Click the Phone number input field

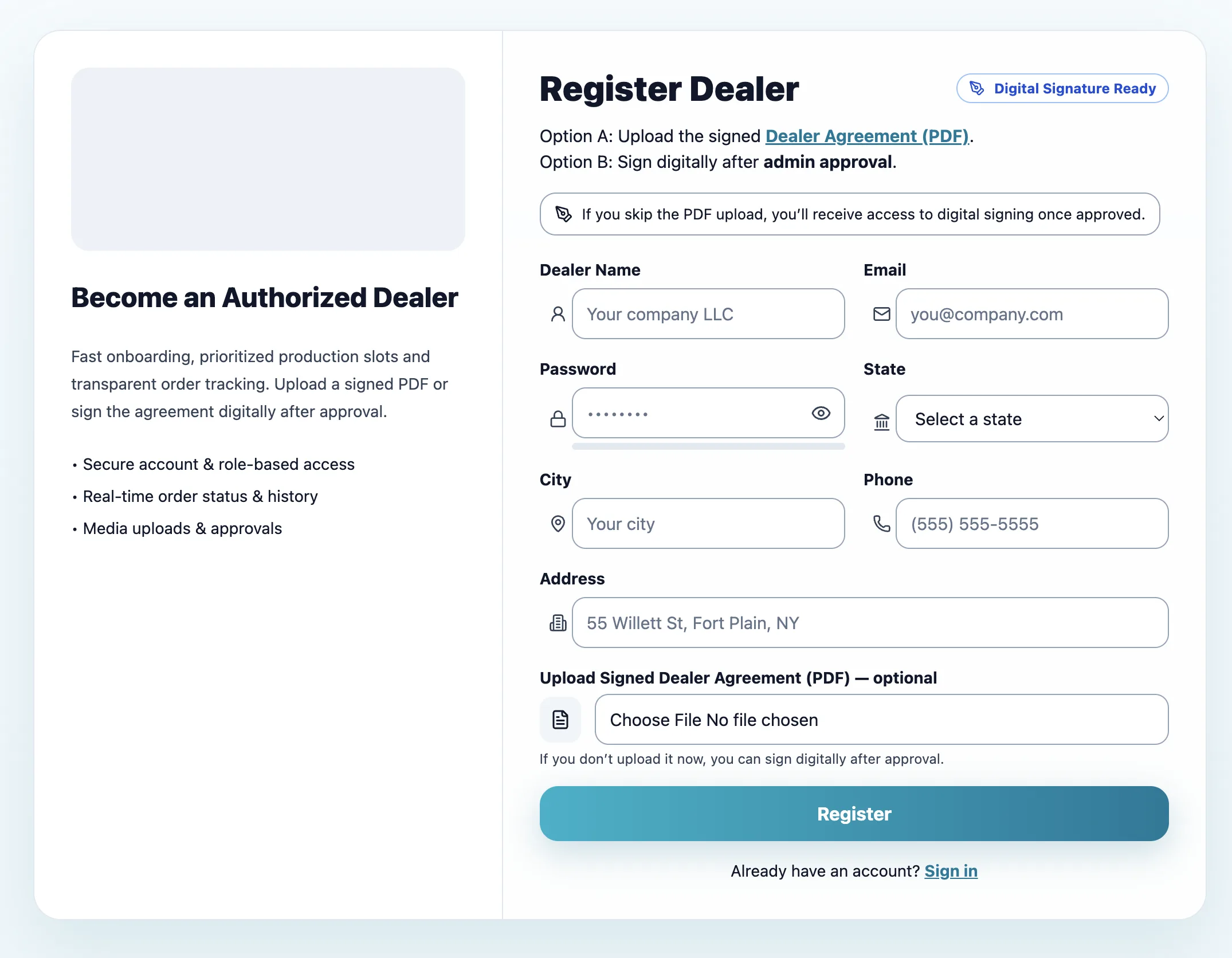tap(1031, 523)
